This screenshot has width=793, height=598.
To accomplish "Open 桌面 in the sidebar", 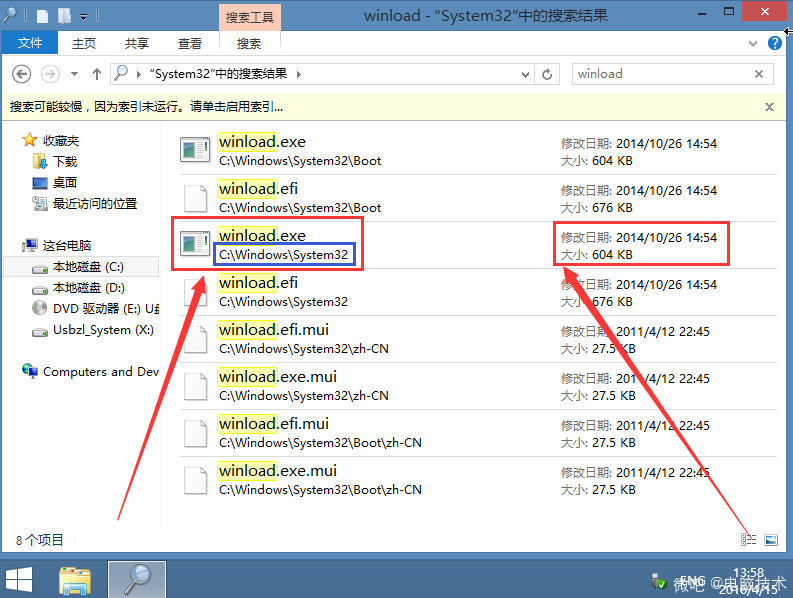I will (x=65, y=183).
